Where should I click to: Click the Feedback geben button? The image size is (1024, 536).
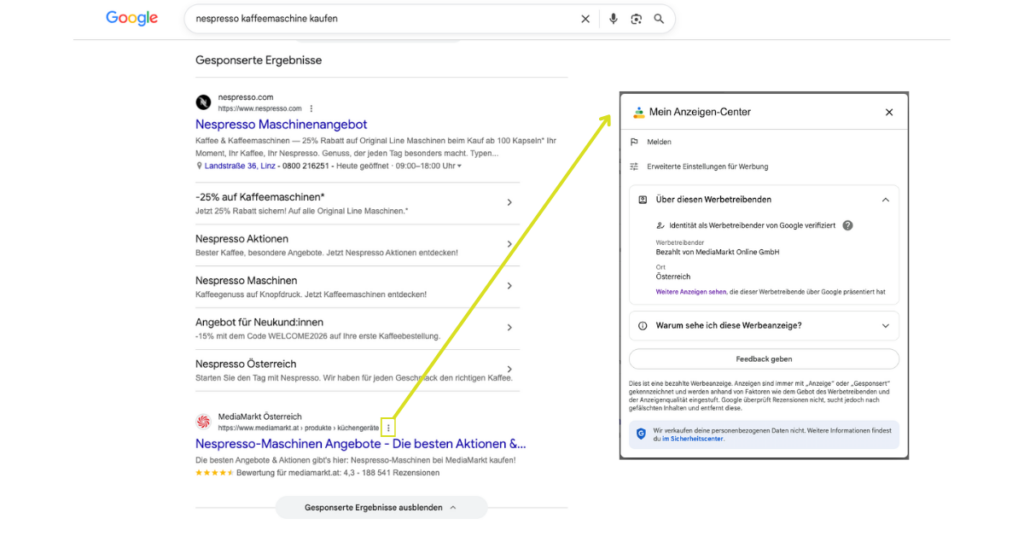pyautogui.click(x=764, y=359)
